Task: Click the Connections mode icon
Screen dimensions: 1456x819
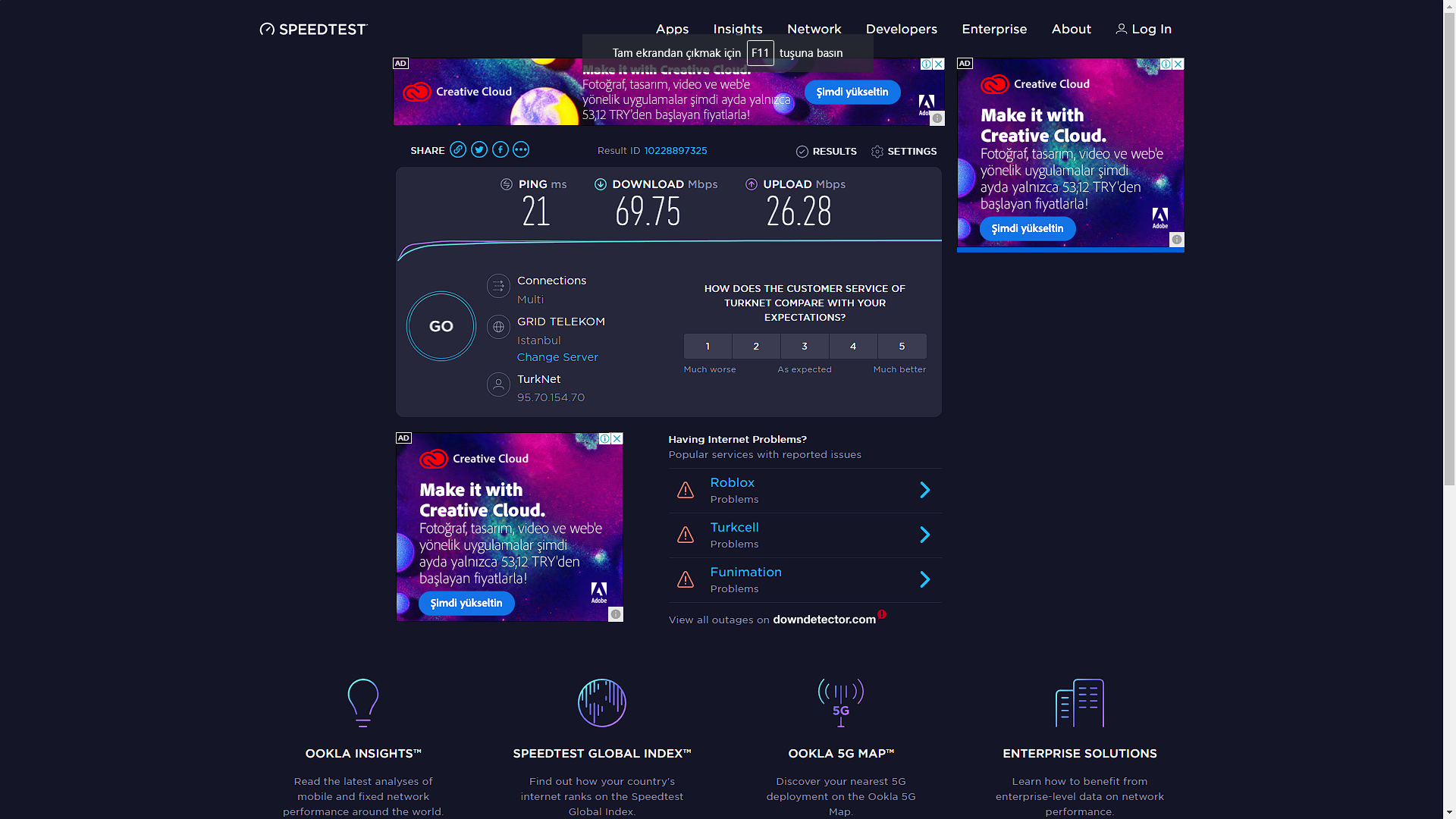Action: point(498,286)
